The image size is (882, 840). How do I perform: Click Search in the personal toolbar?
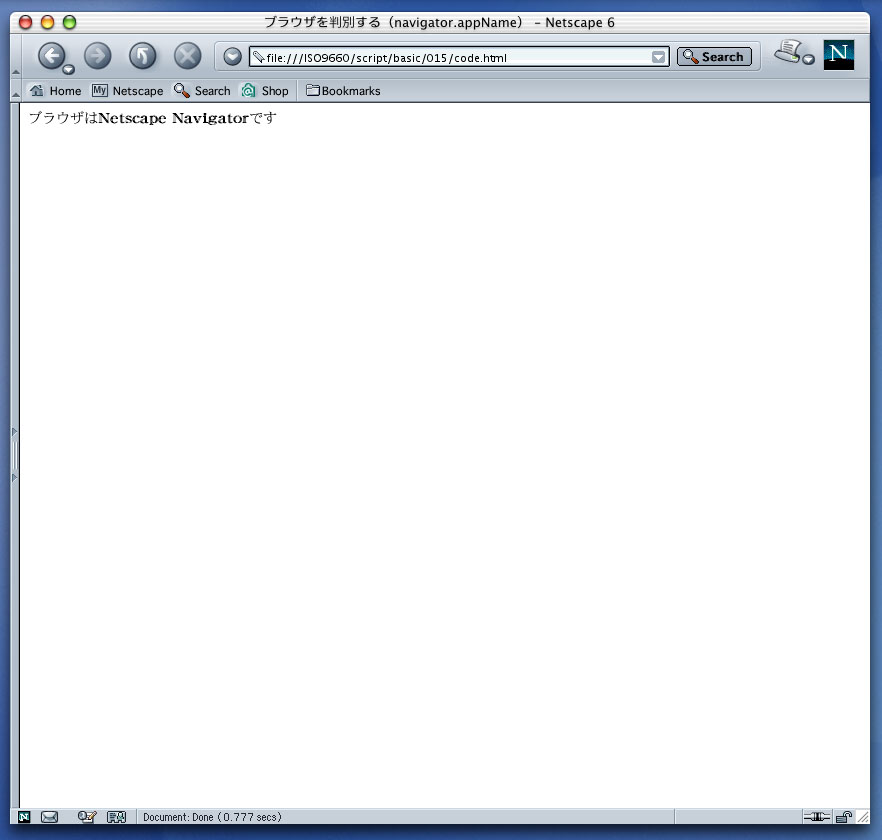[x=202, y=91]
